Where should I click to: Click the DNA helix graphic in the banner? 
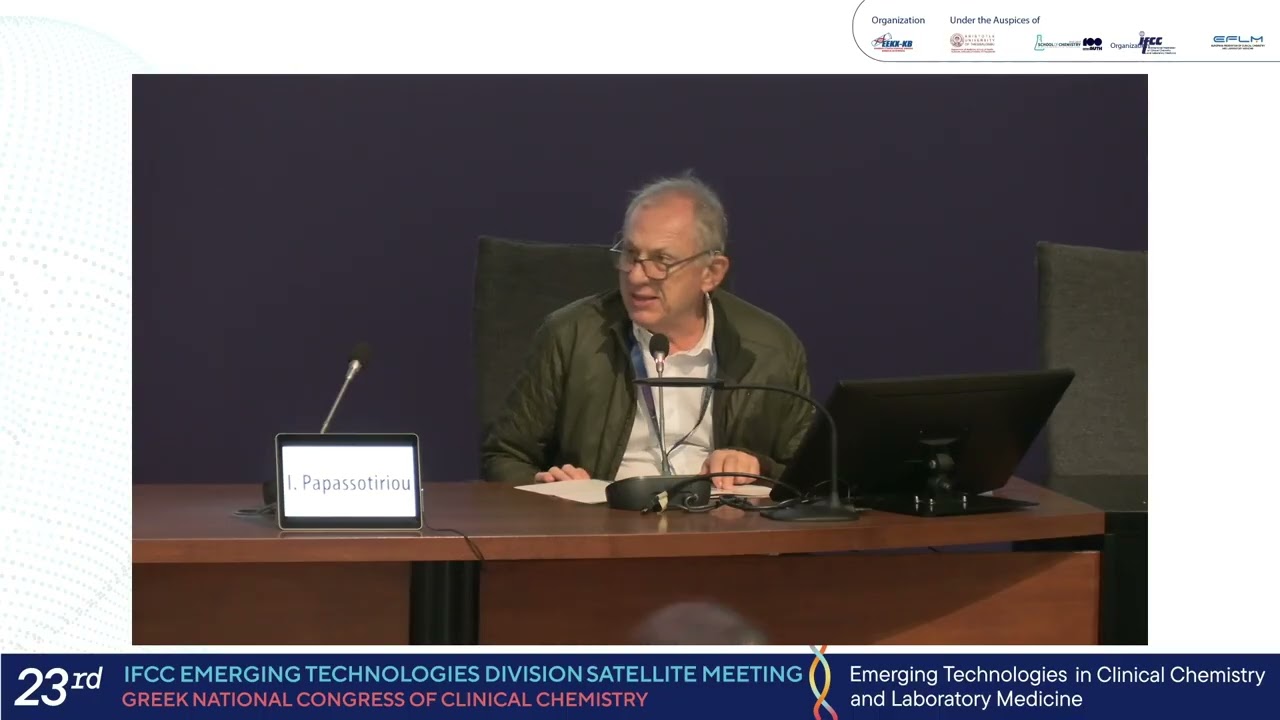(x=823, y=683)
